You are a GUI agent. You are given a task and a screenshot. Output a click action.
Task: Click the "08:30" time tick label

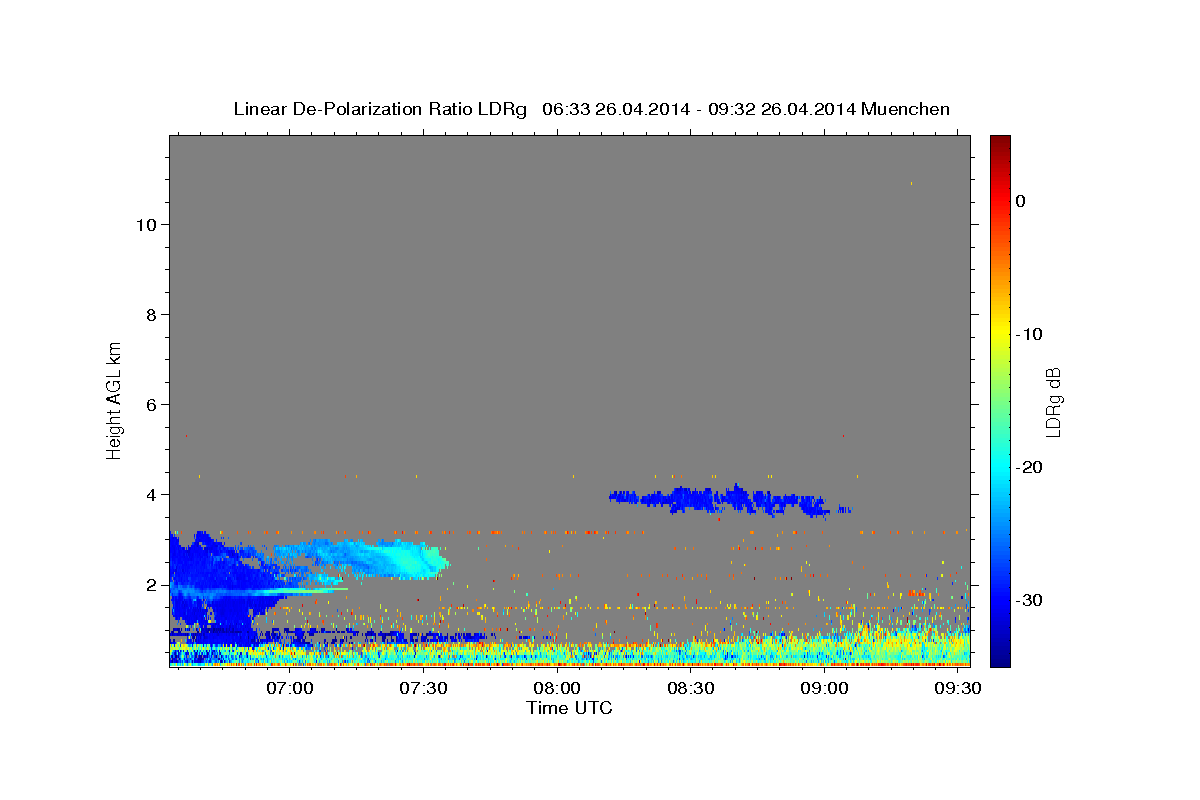(690, 689)
